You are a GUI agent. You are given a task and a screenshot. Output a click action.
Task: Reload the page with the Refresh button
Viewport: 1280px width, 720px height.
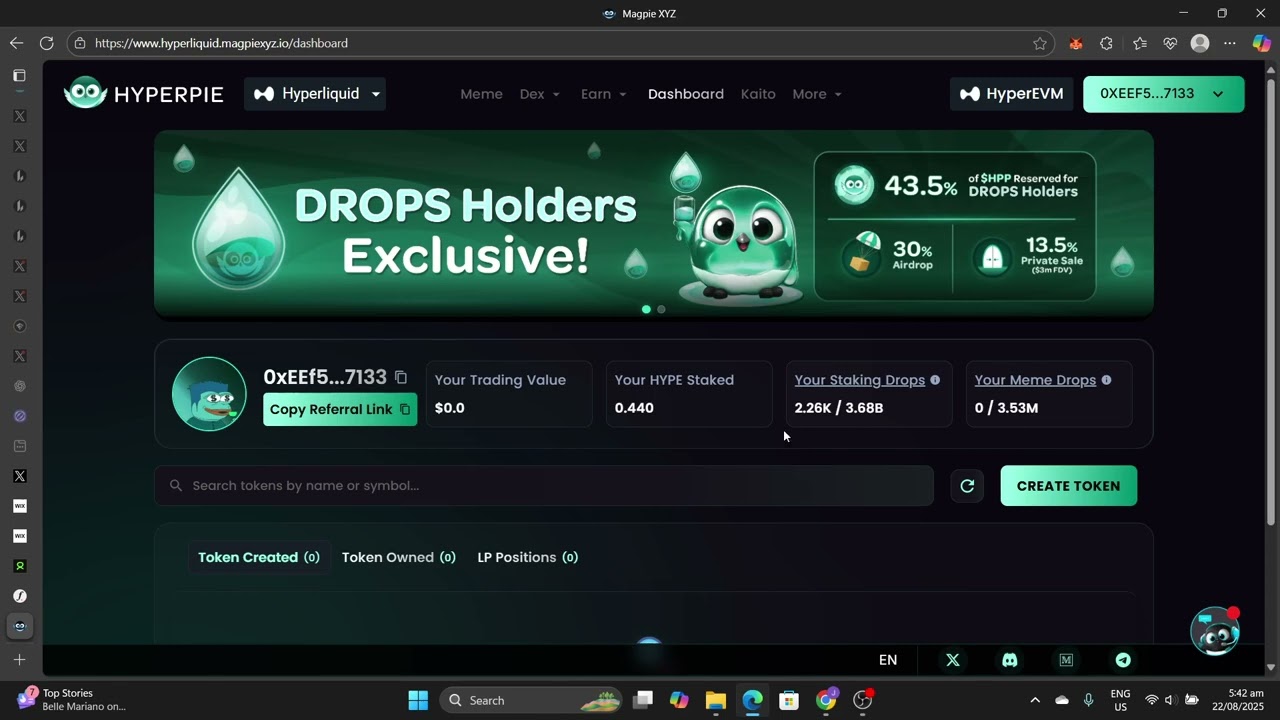pos(46,43)
